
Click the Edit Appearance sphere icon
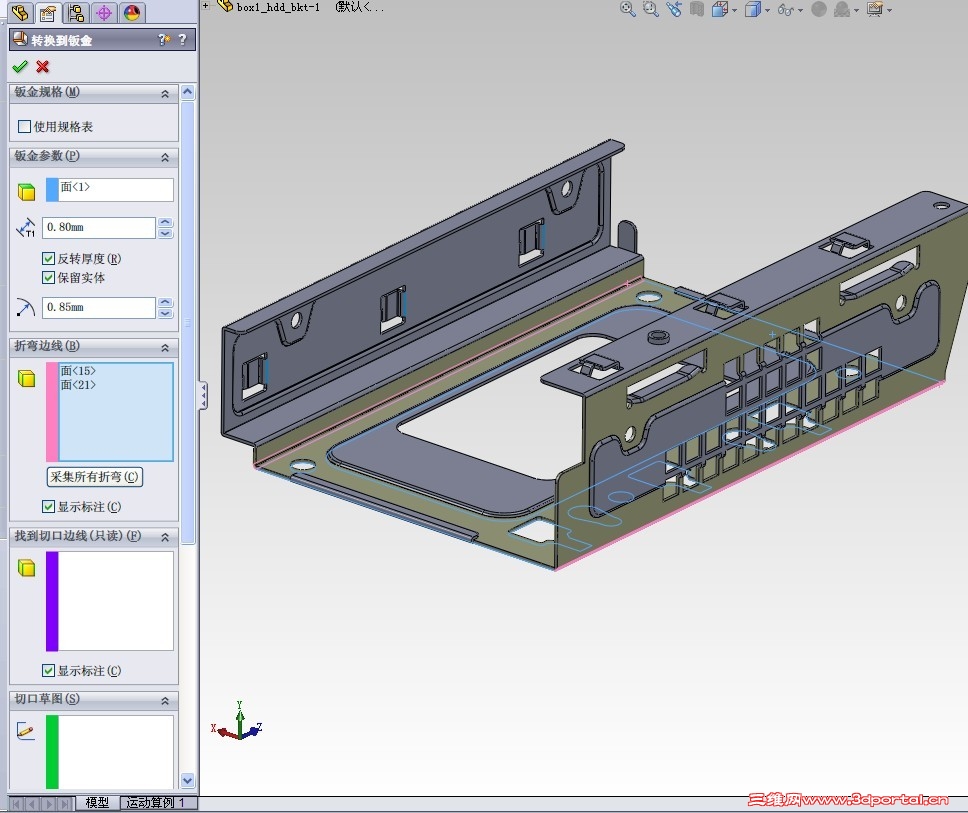tap(819, 9)
